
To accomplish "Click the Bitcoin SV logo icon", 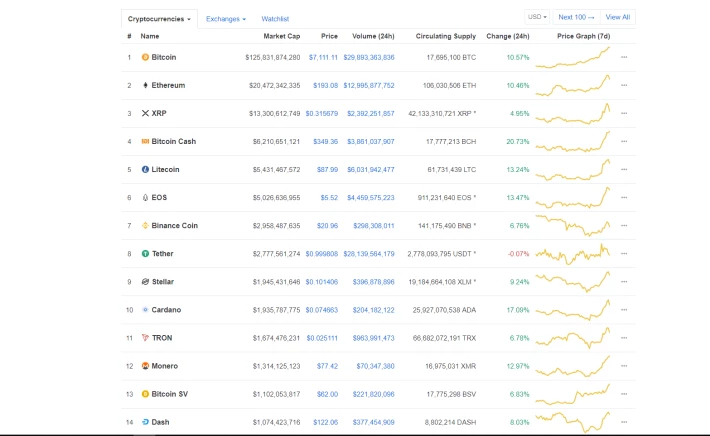I will click(145, 394).
